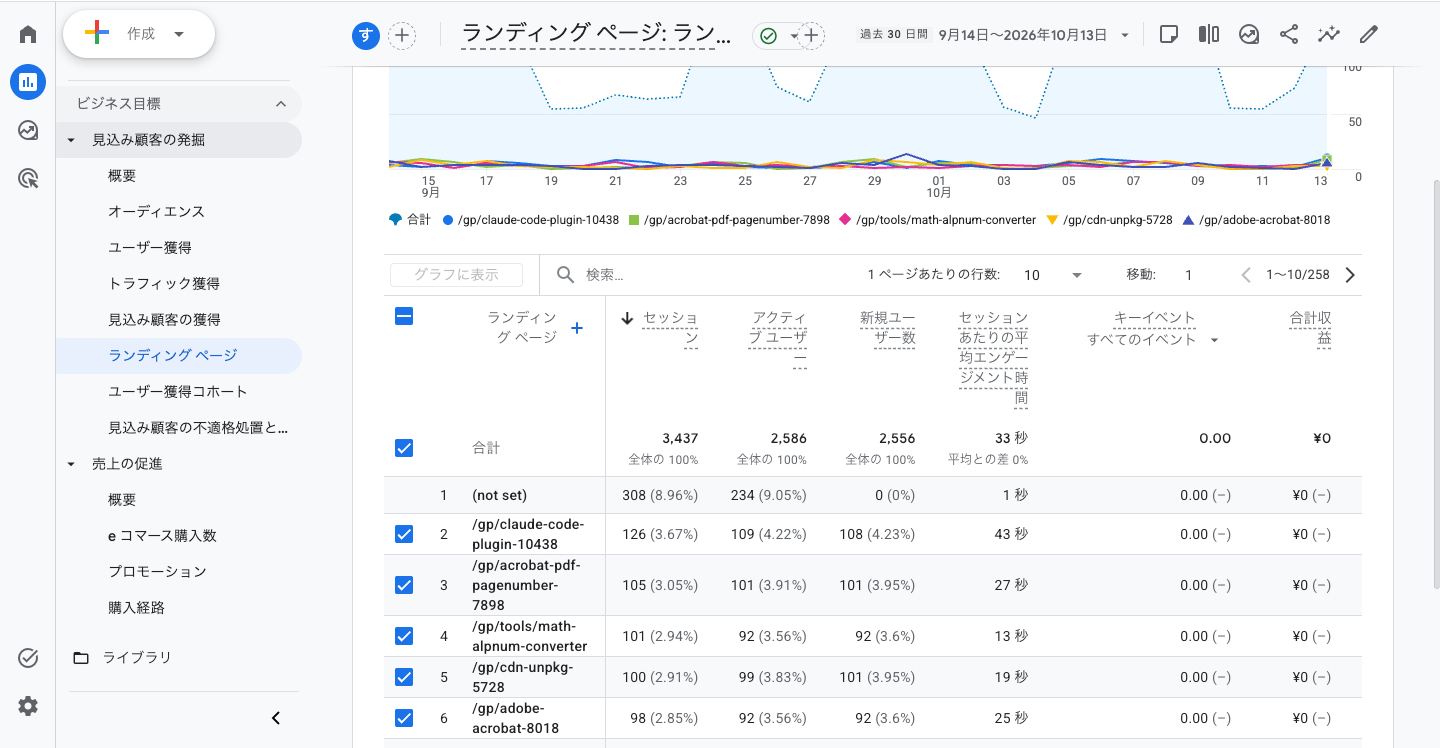Open トラフィック獲得 report
This screenshot has height=748, width=1440.
pos(164,284)
